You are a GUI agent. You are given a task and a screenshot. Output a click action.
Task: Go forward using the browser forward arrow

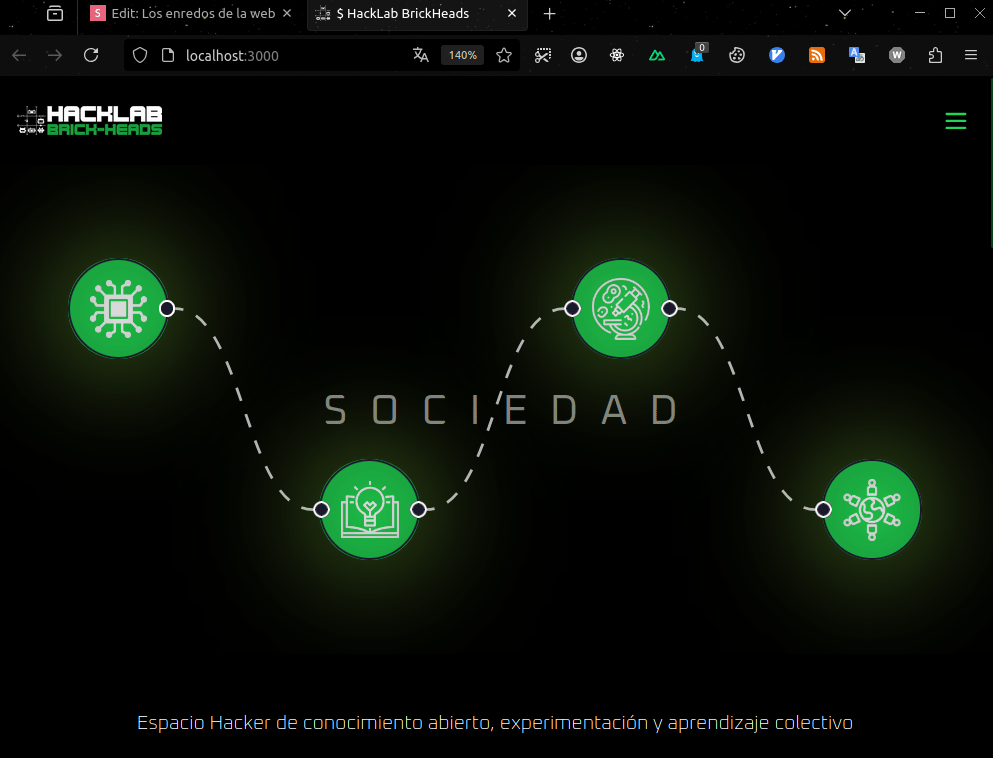(x=55, y=55)
